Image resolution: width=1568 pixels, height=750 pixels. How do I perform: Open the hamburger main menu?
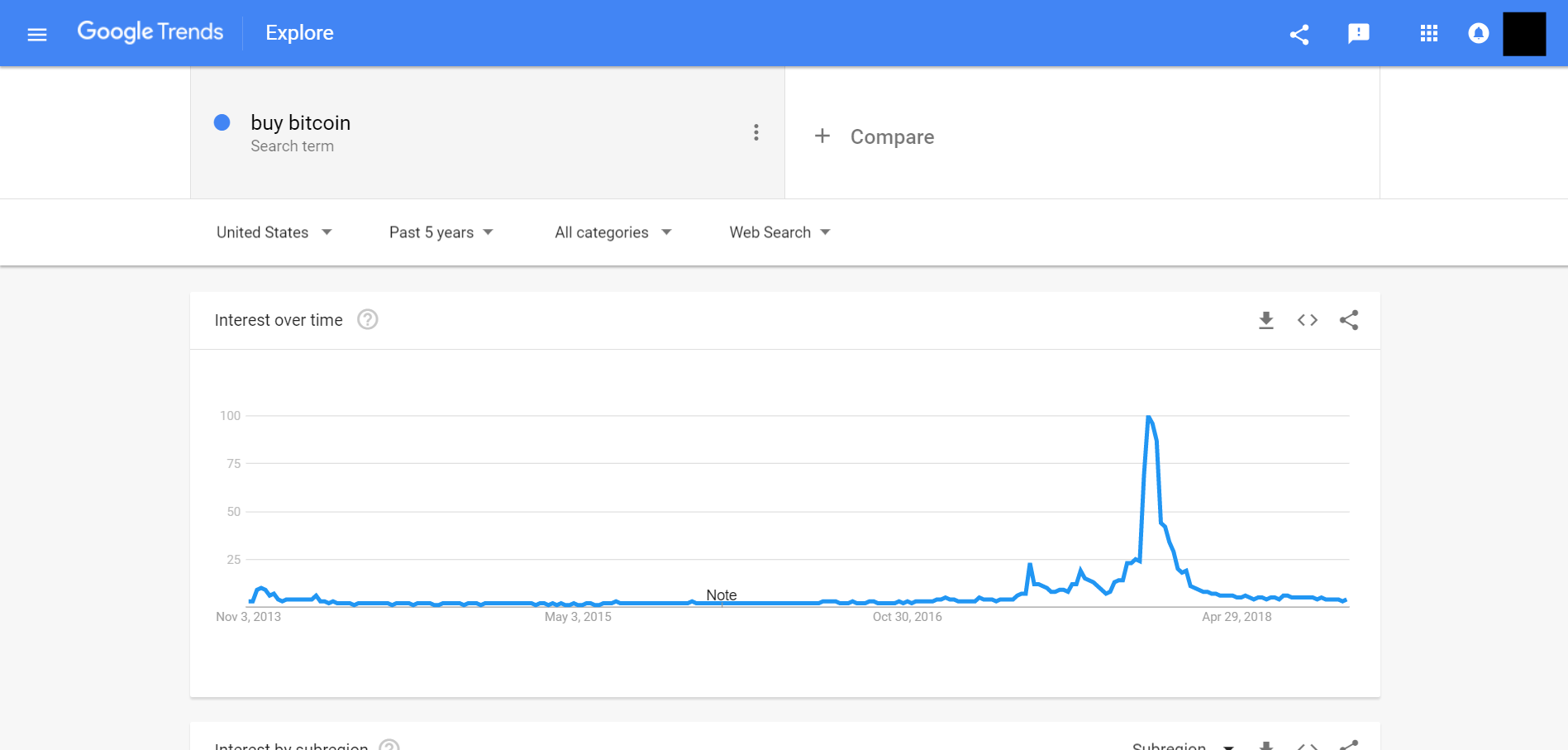click(x=37, y=34)
